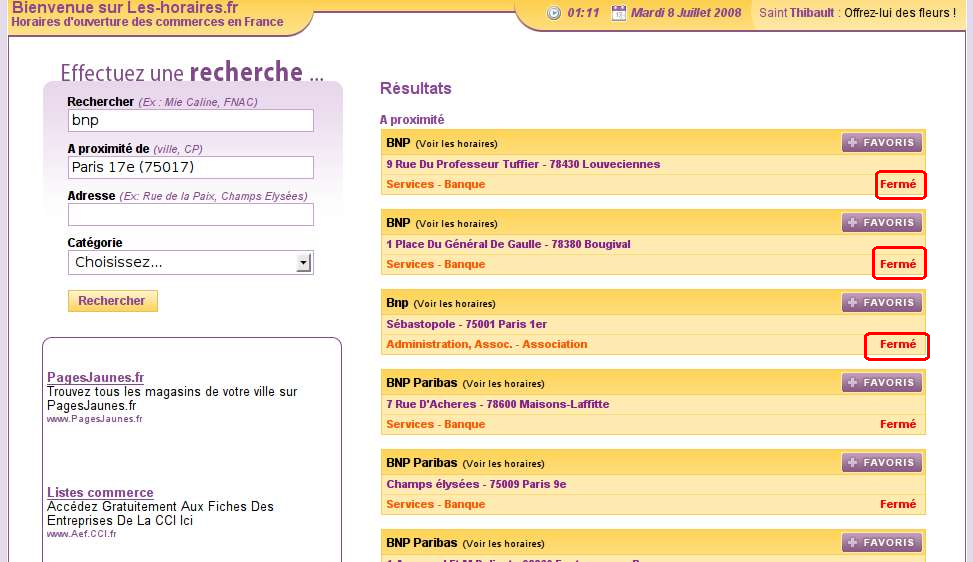Click Offrez-lui des fleurs link
This screenshot has height=562, width=973.
pyautogui.click(x=900, y=13)
